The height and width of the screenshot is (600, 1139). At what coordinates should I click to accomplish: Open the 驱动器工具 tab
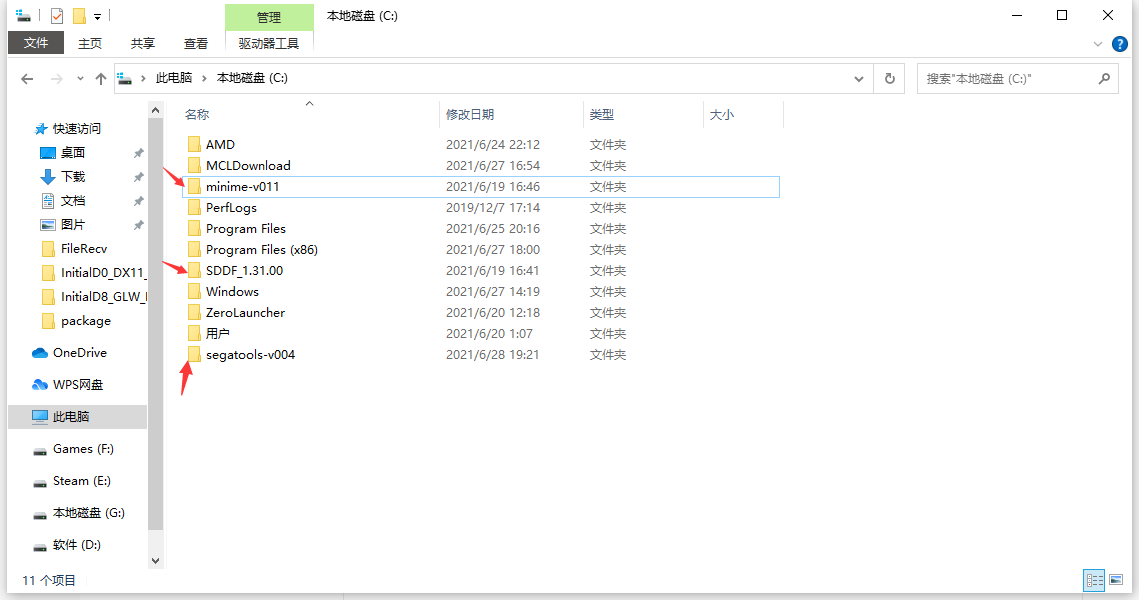click(x=269, y=44)
